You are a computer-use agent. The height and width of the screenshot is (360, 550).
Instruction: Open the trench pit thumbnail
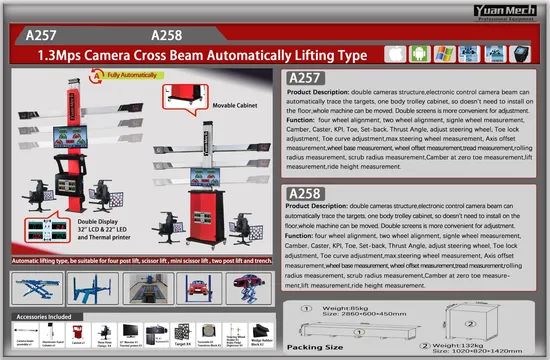pyautogui.click(x=148, y=288)
